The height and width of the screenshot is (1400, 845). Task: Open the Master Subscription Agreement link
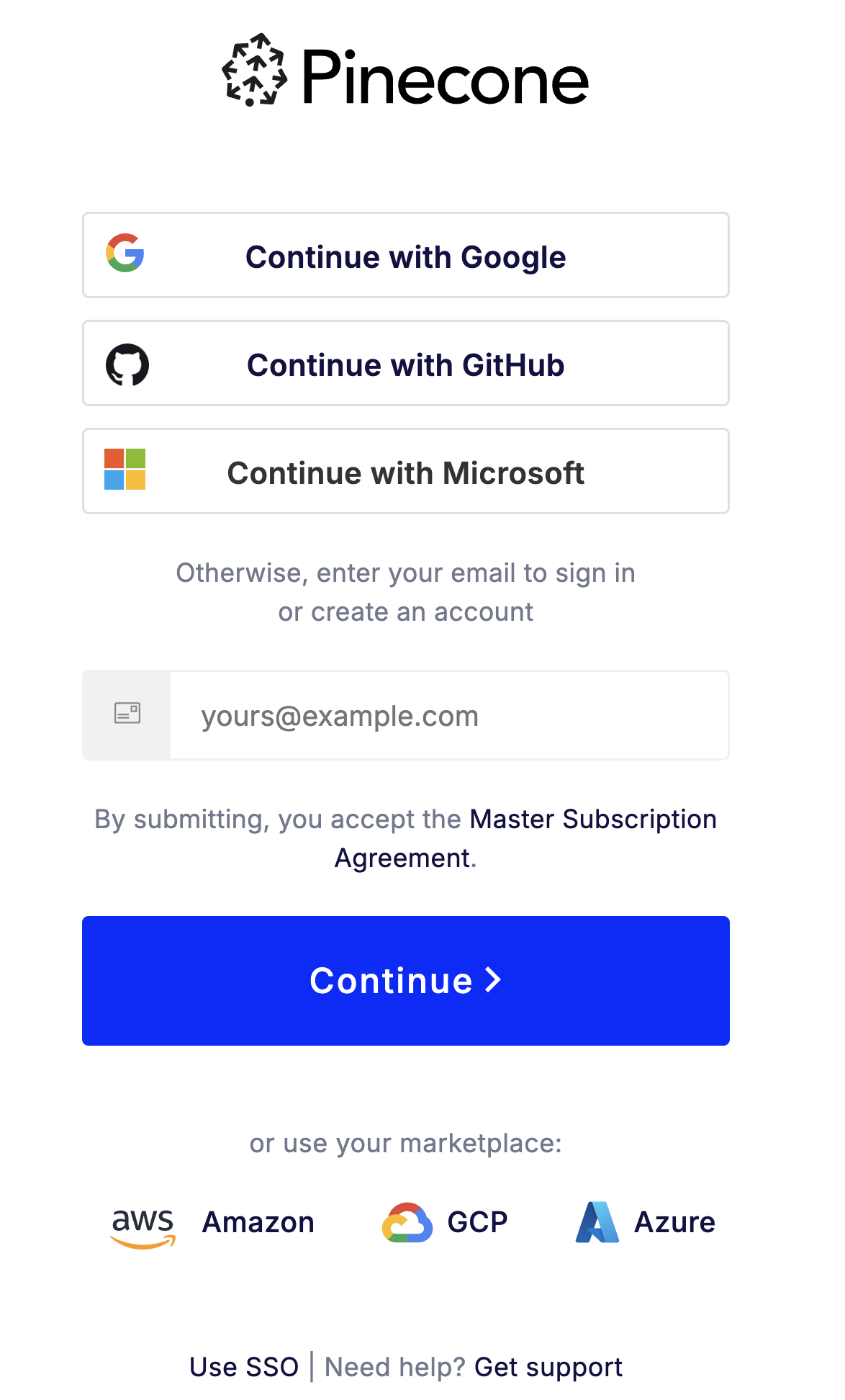point(592,820)
